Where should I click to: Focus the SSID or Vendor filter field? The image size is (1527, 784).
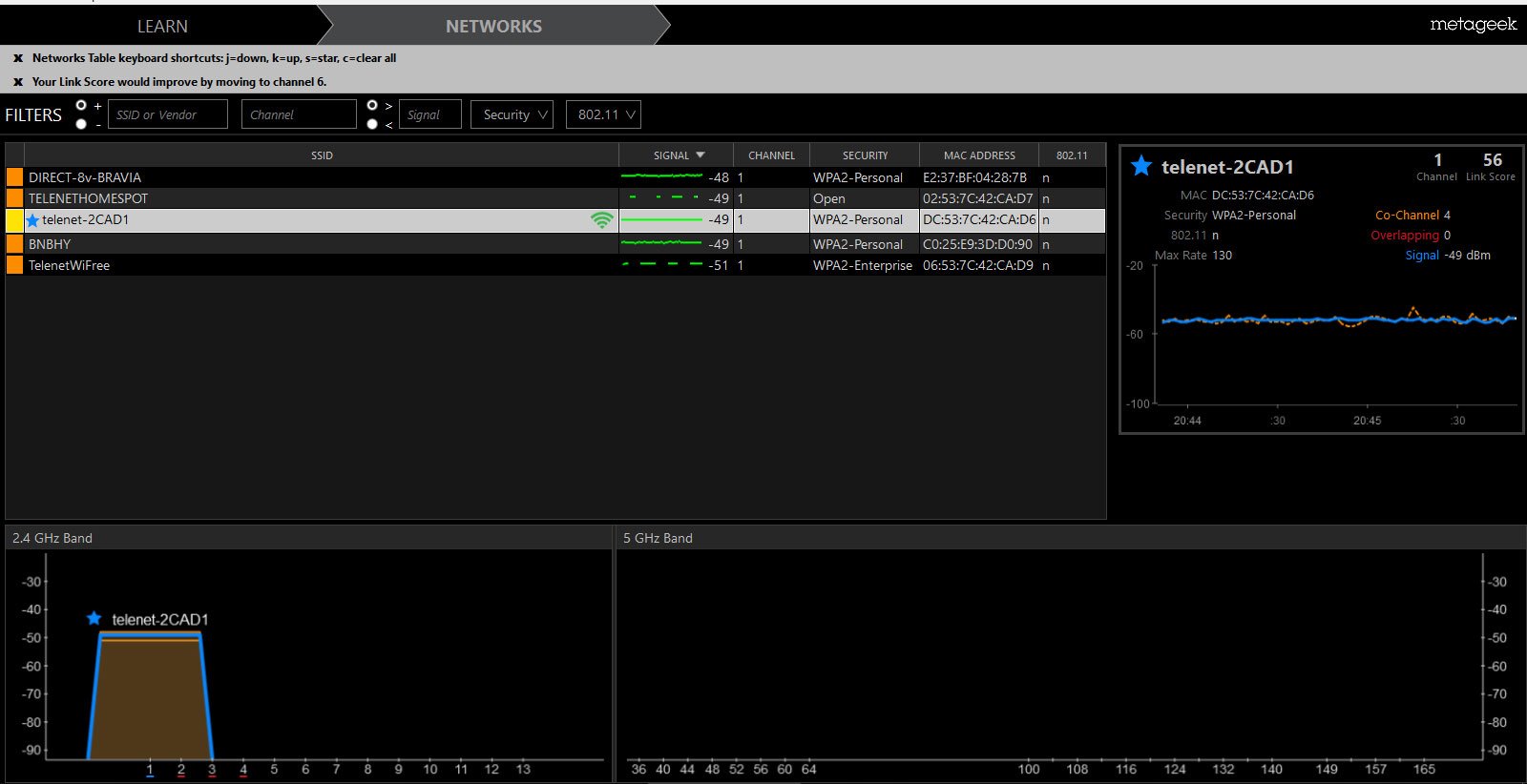coord(168,114)
